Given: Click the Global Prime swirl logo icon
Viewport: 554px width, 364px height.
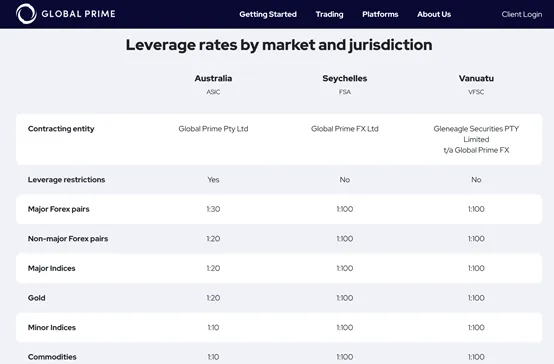Looking at the screenshot, I should [x=26, y=14].
